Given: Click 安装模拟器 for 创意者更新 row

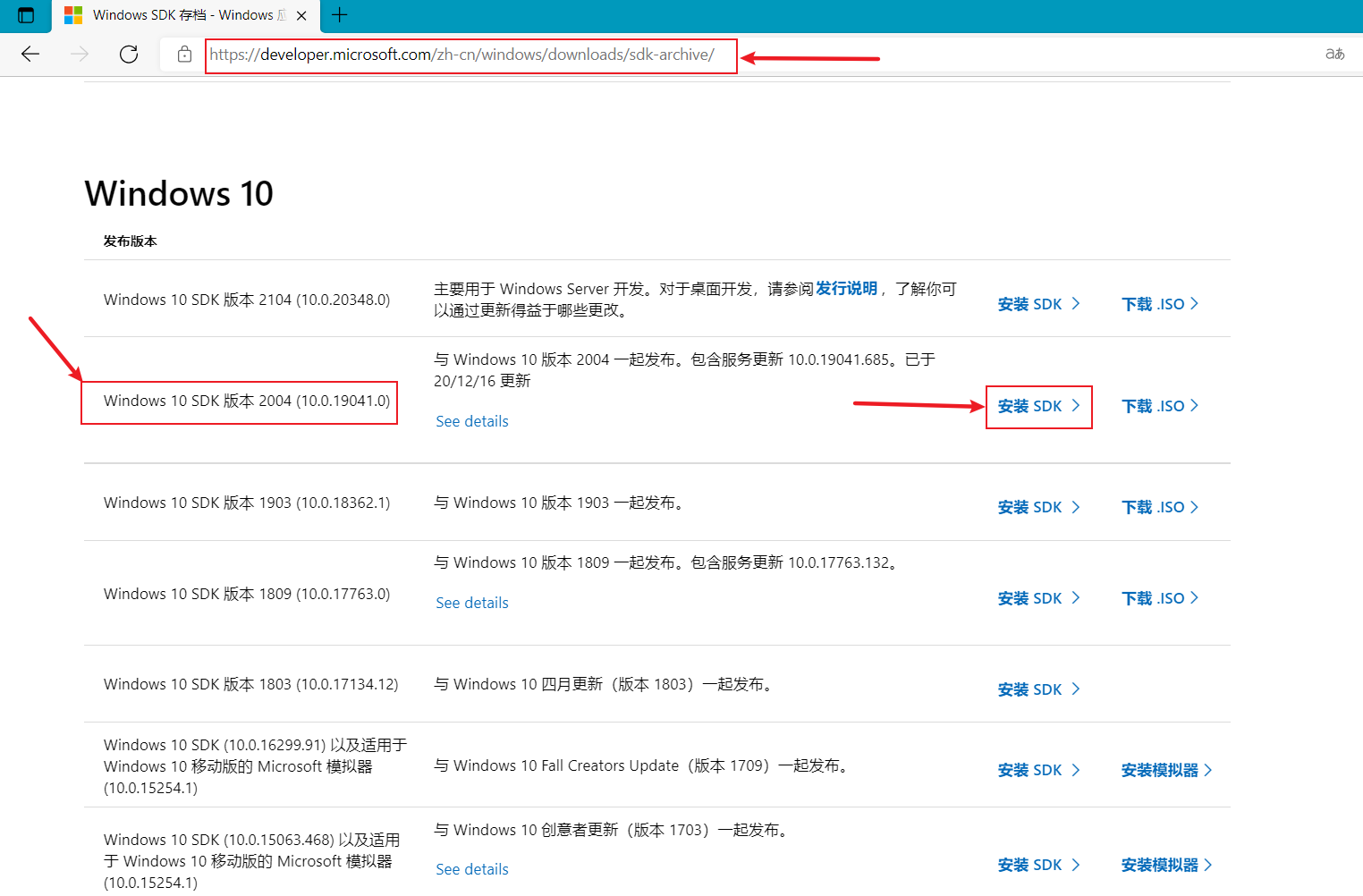Looking at the screenshot, I should click(1167, 865).
